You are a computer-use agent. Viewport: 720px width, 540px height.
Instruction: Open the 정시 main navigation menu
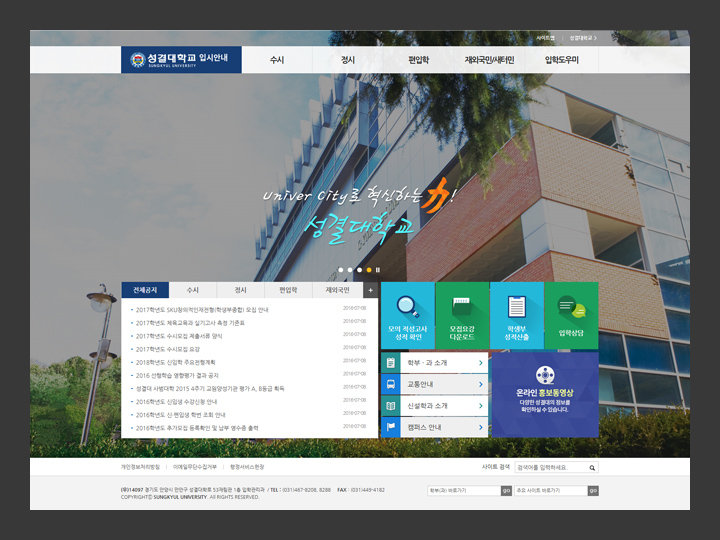(348, 60)
